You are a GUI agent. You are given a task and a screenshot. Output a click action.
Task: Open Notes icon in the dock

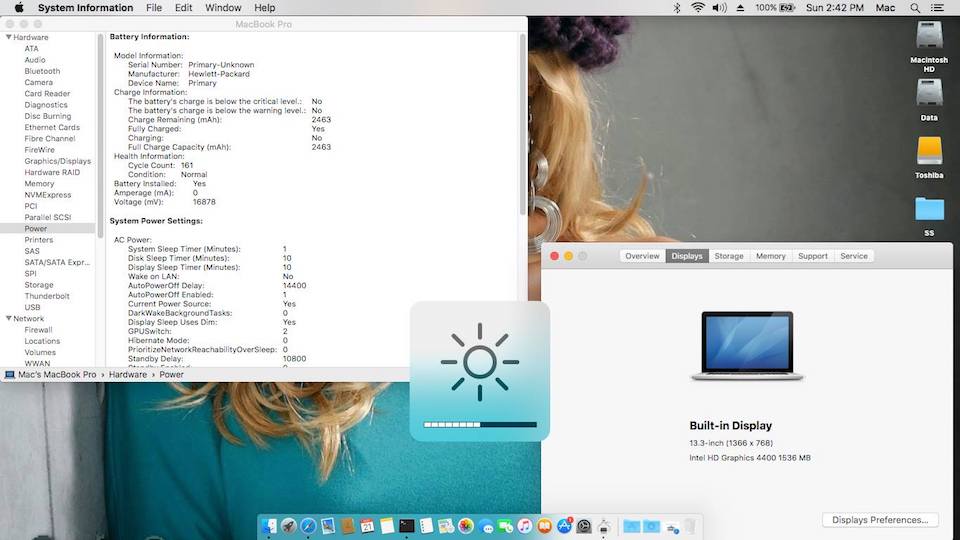(x=387, y=526)
